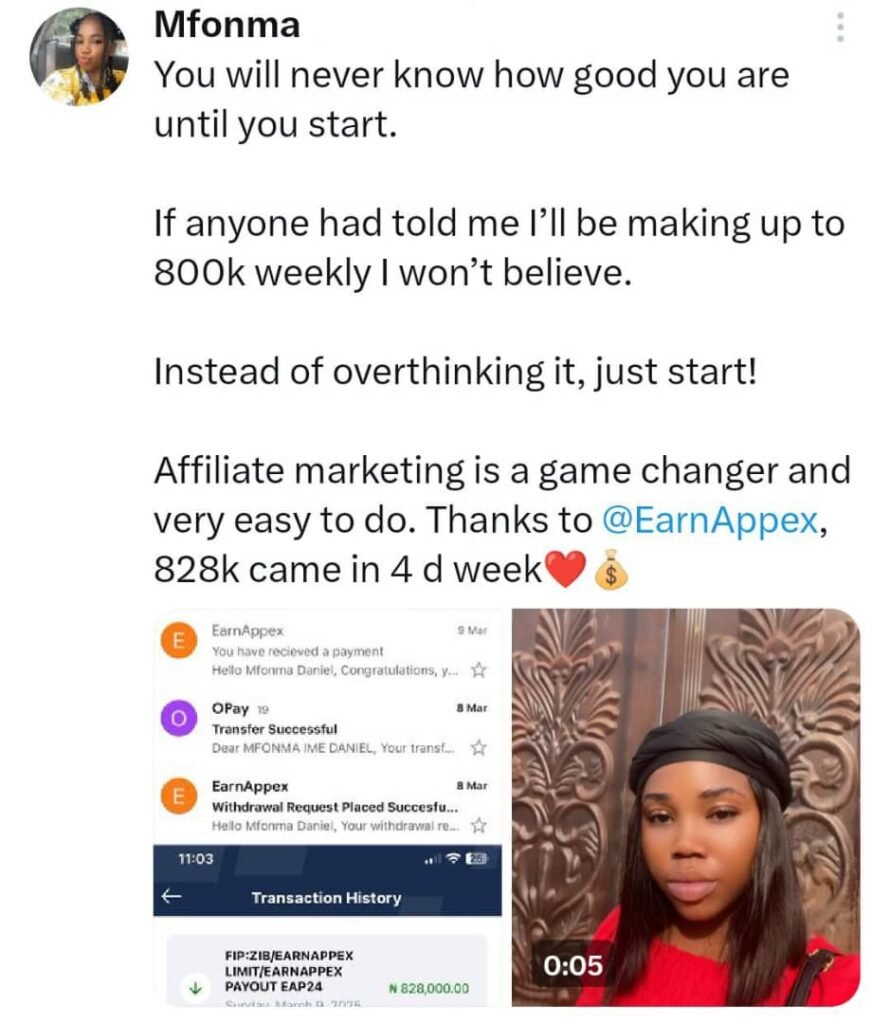Tap the Transaction History header title
The image size is (890, 1024).
(326, 898)
